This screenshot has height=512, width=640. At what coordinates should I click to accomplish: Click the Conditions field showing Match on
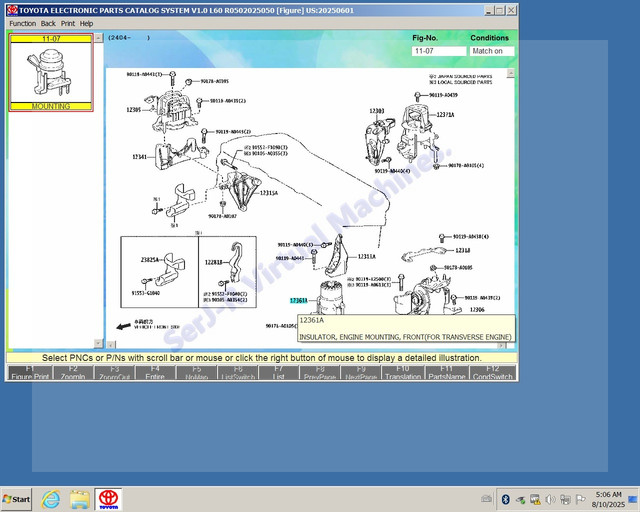pos(492,51)
